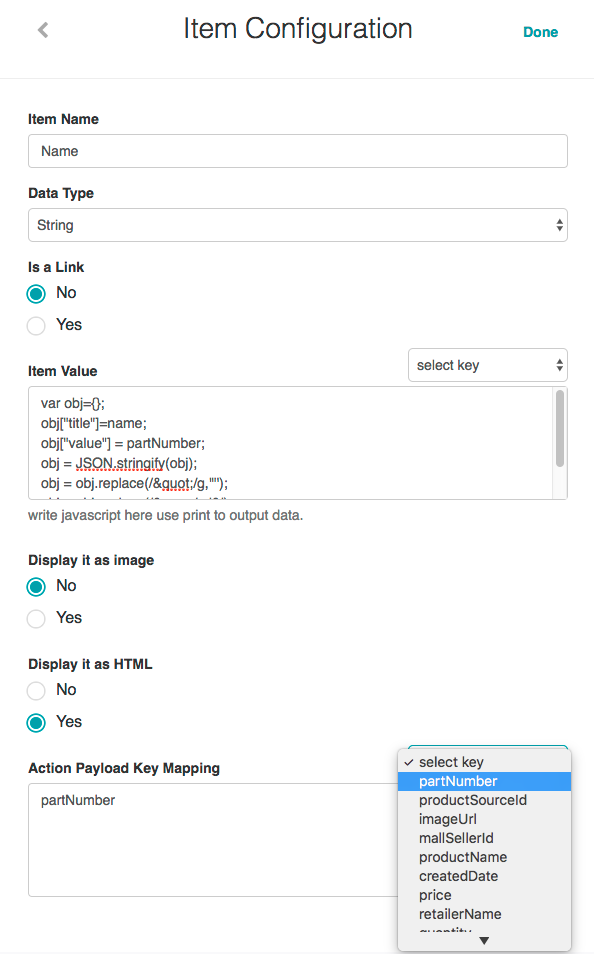Click the Item Value editor scrollbar
The height and width of the screenshot is (954, 594).
560,429
